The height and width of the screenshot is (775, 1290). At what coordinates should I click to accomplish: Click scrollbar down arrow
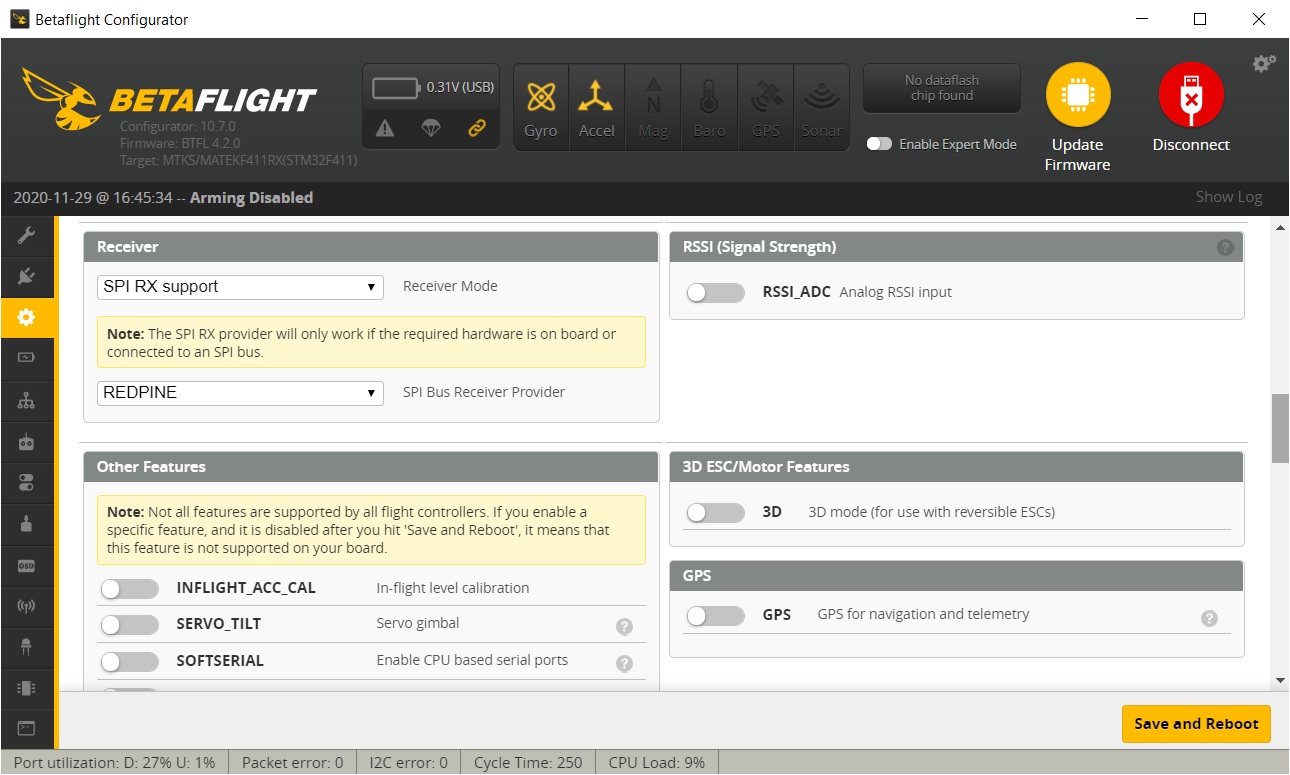coord(1280,680)
